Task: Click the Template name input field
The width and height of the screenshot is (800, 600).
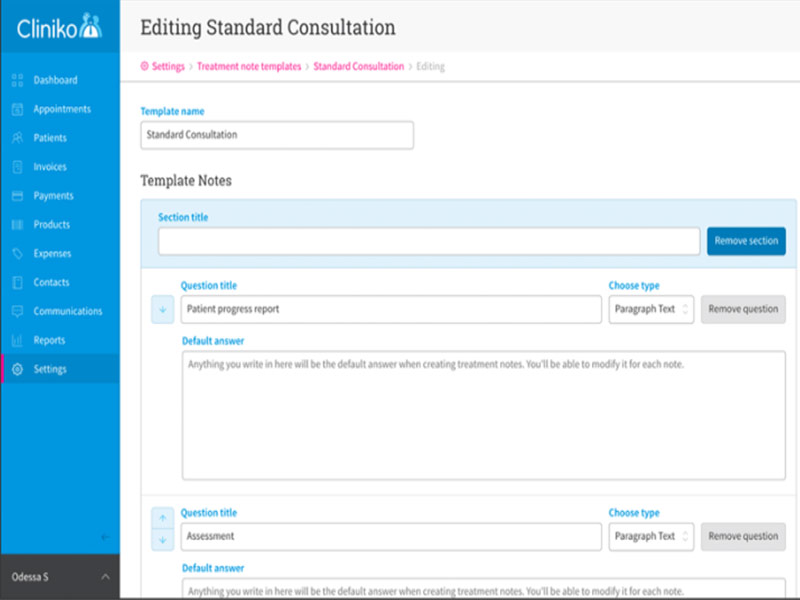Action: 277,135
